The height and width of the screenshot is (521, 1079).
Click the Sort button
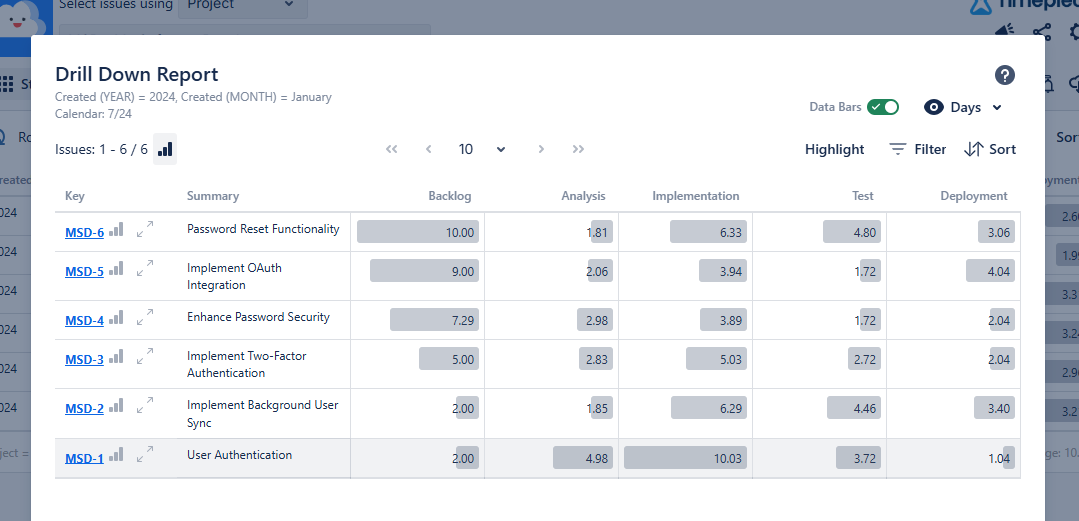click(990, 149)
